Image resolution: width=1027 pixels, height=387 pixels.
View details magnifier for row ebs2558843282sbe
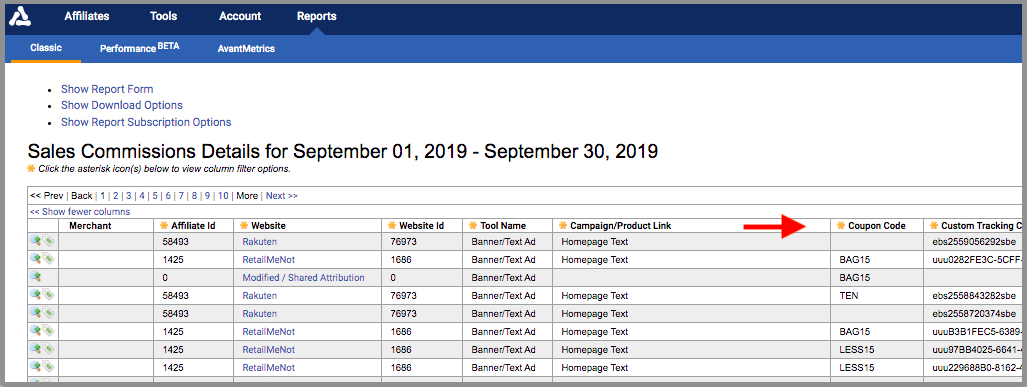pos(35,295)
